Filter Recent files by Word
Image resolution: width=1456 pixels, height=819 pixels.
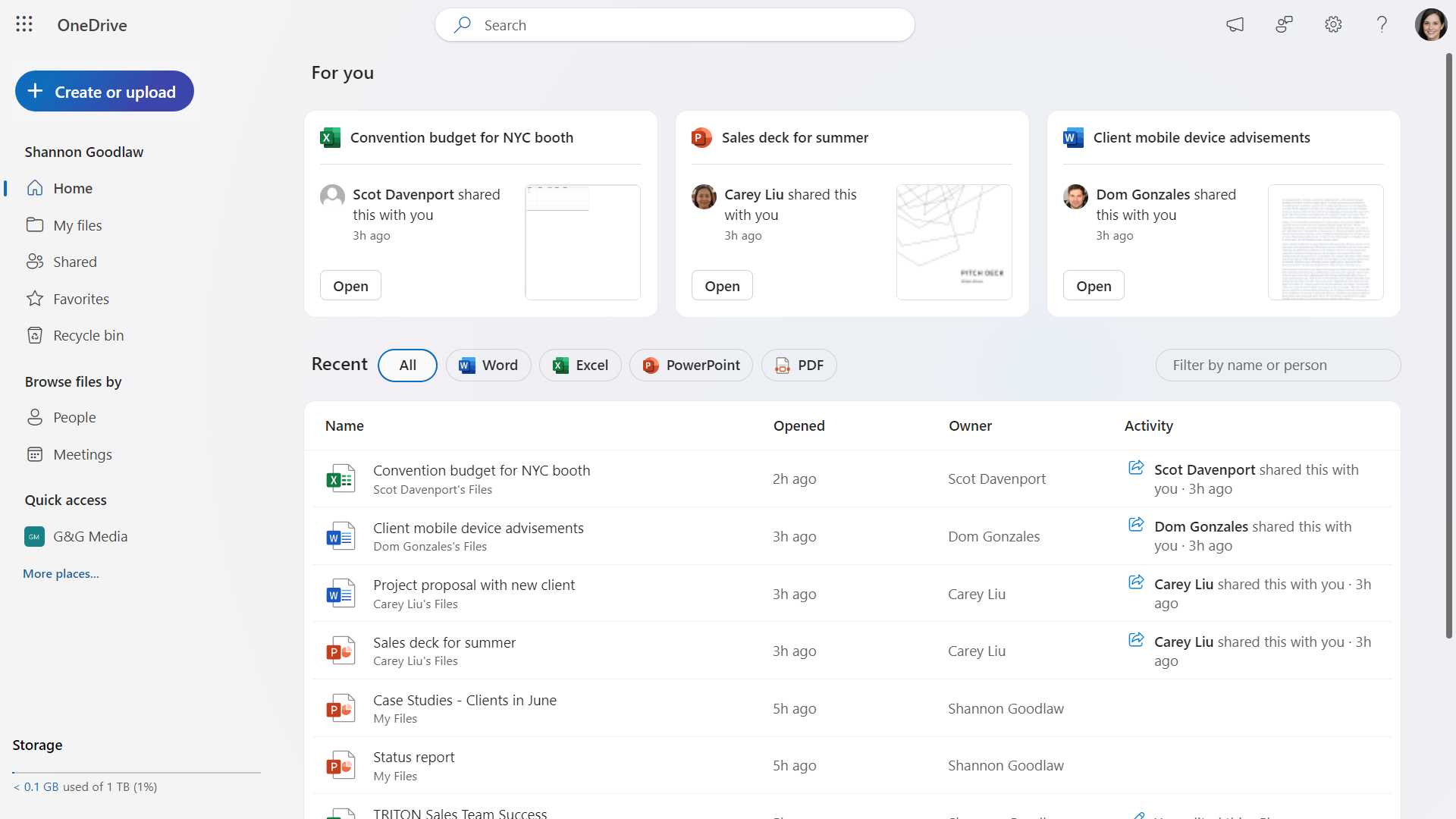click(488, 365)
